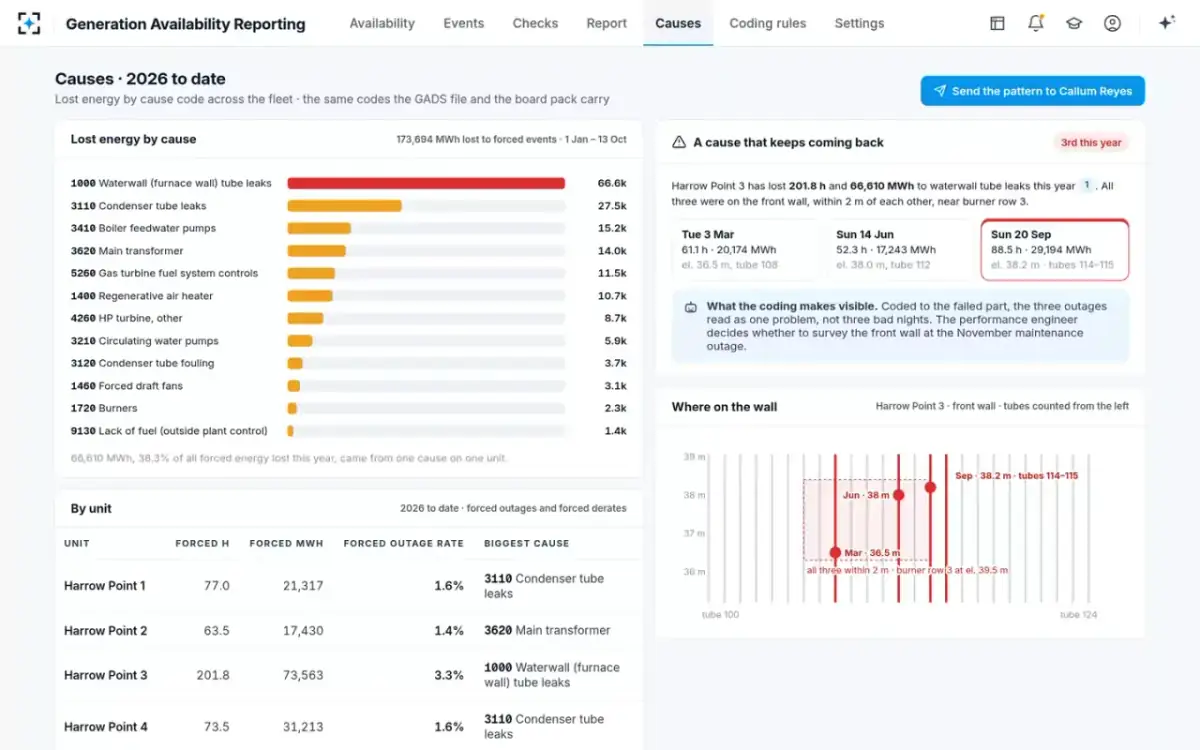Click the UNIT column header

tap(77, 543)
